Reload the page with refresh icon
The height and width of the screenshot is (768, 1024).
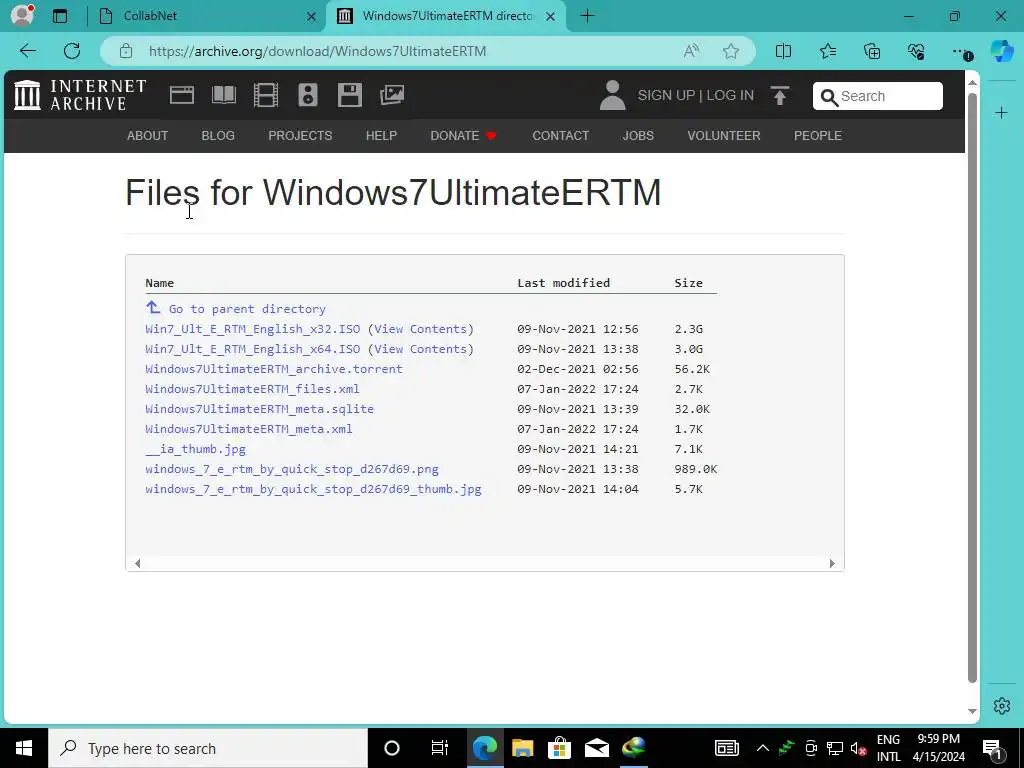pyautogui.click(x=72, y=51)
